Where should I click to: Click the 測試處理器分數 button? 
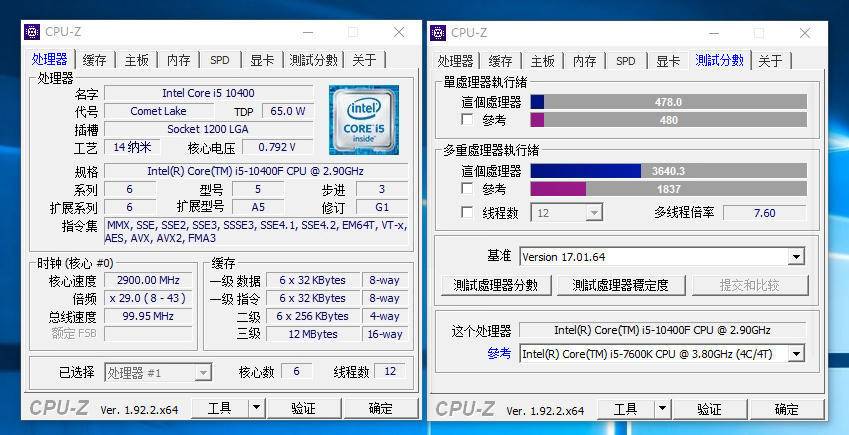[x=496, y=285]
